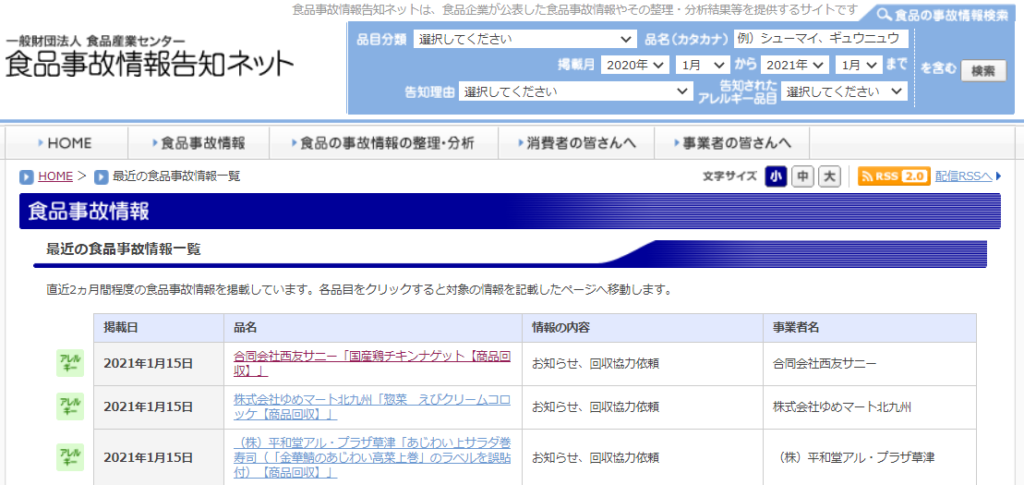Open ゆめマート北九州 えびクリームコロッケ link
1024x485 pixels.
coord(372,407)
